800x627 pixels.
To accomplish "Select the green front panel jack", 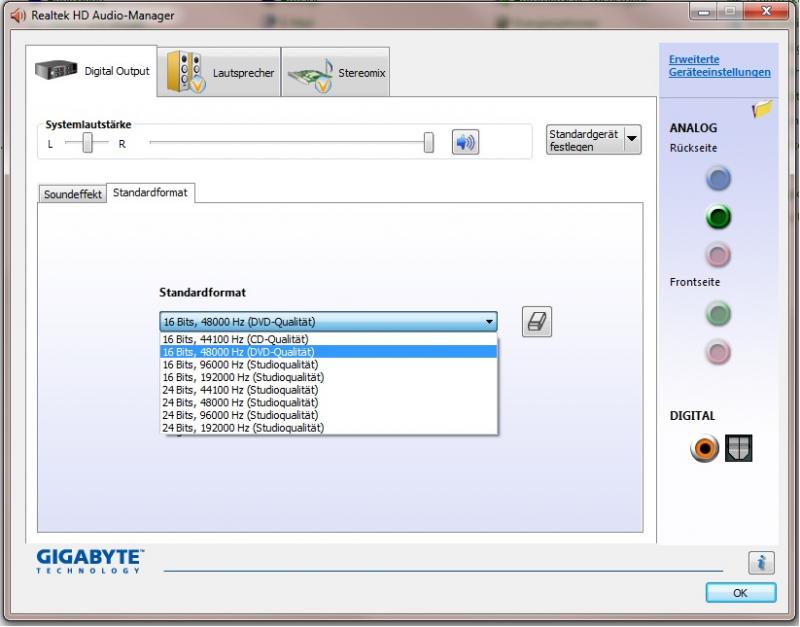I will (x=718, y=314).
